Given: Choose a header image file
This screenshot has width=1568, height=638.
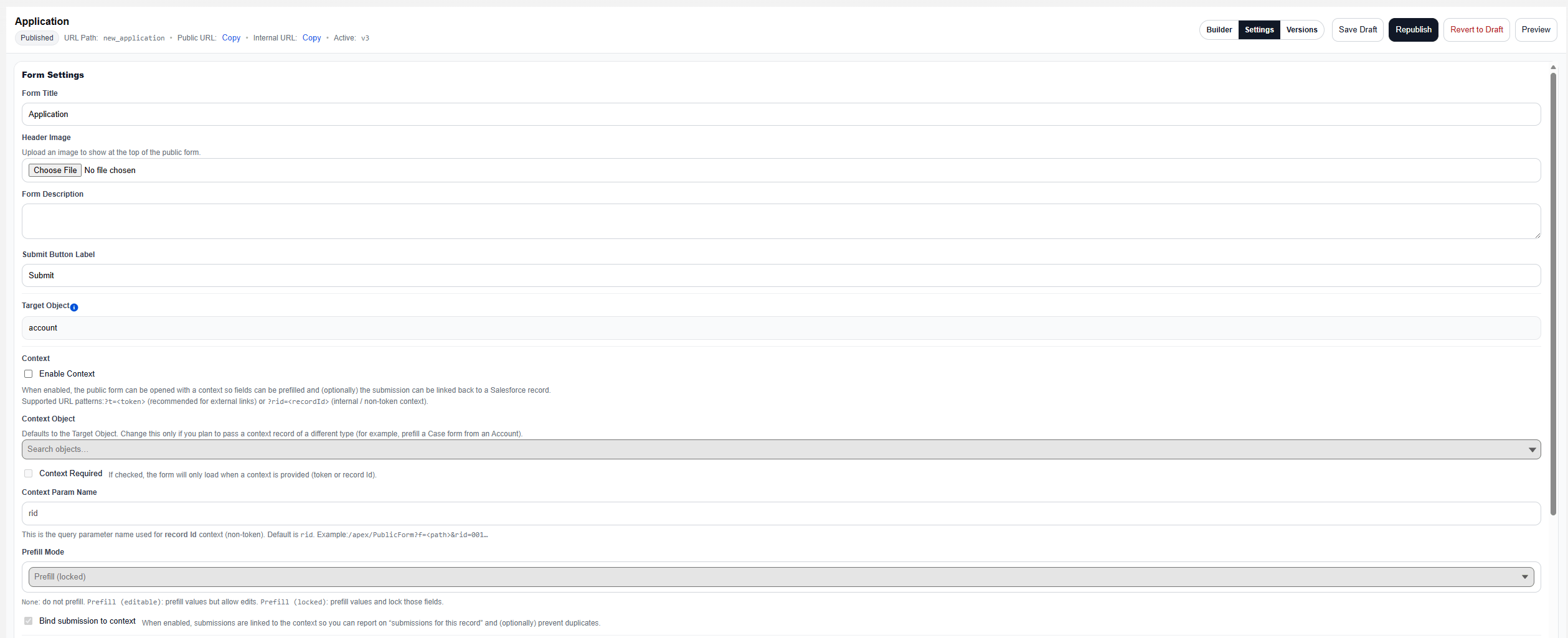Looking at the screenshot, I should [55, 170].
